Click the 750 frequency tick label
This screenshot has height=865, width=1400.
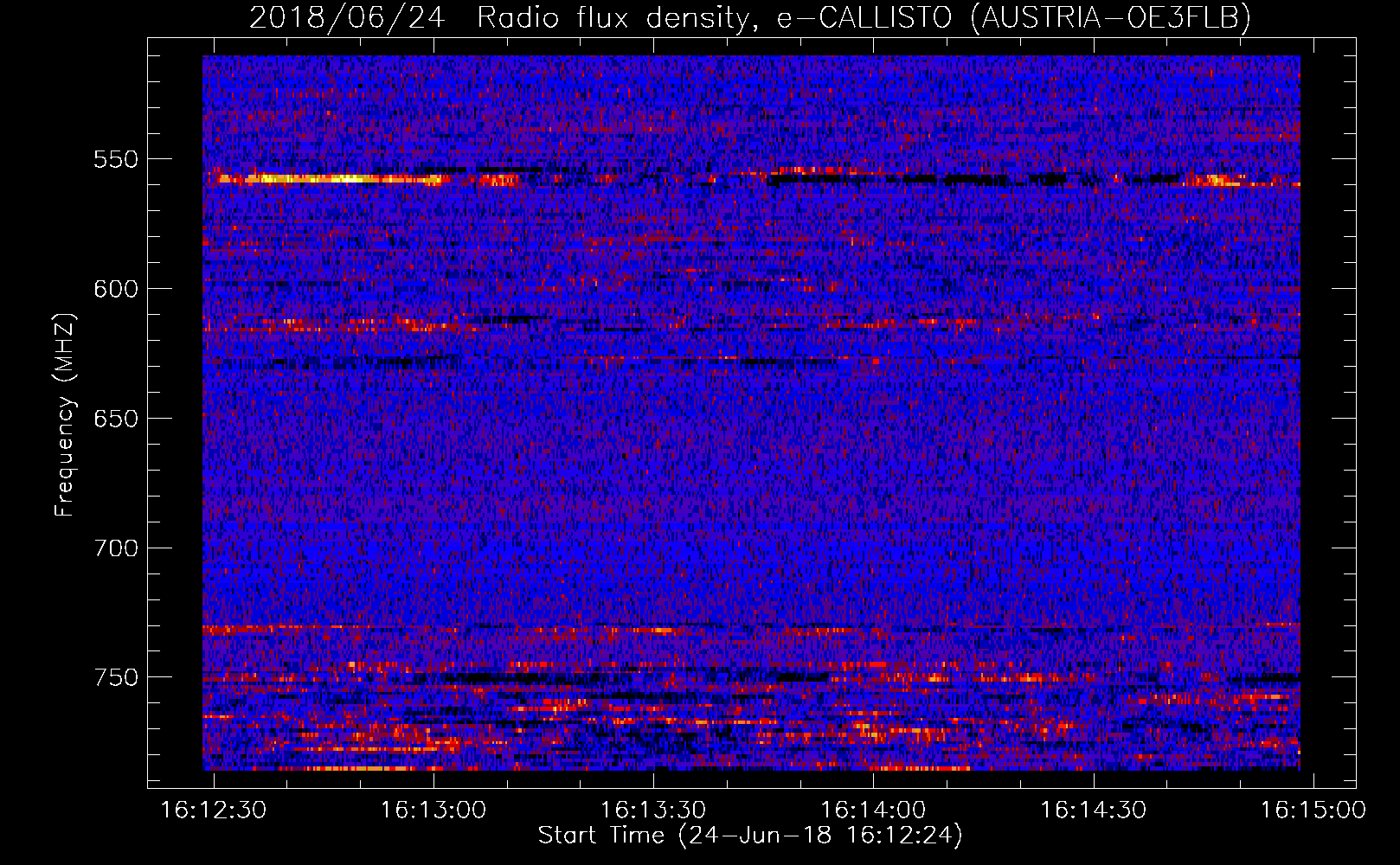tap(115, 677)
